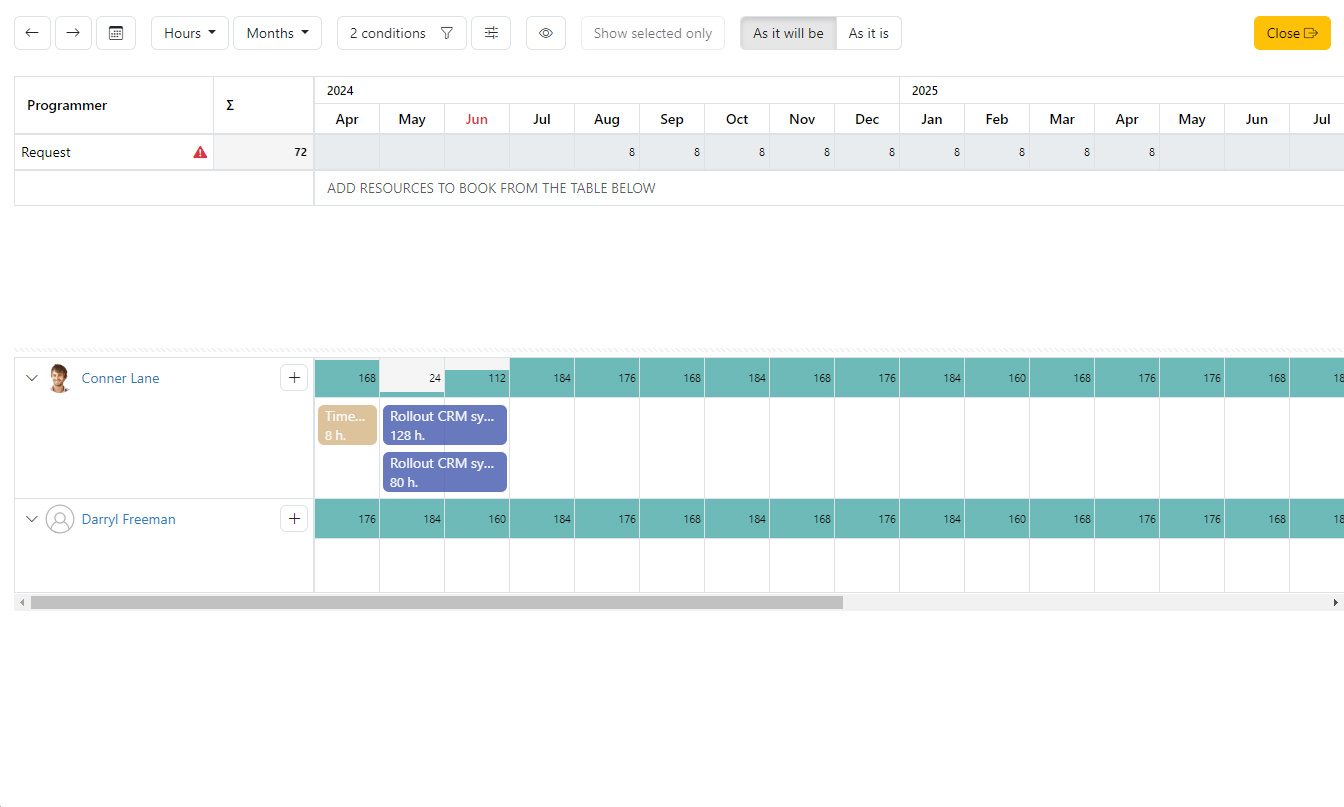Switch to As it will be view
This screenshot has height=807, width=1344.
coord(788,33)
